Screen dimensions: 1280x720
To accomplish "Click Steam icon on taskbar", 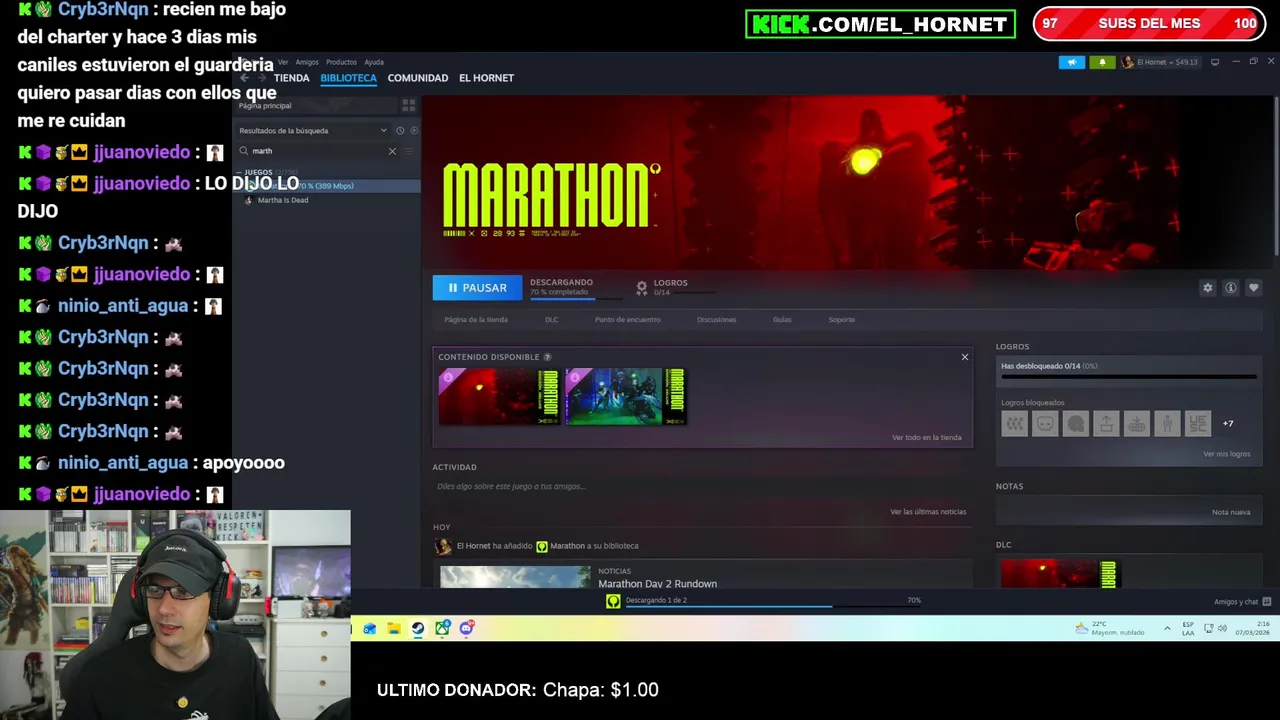I will (x=418, y=628).
